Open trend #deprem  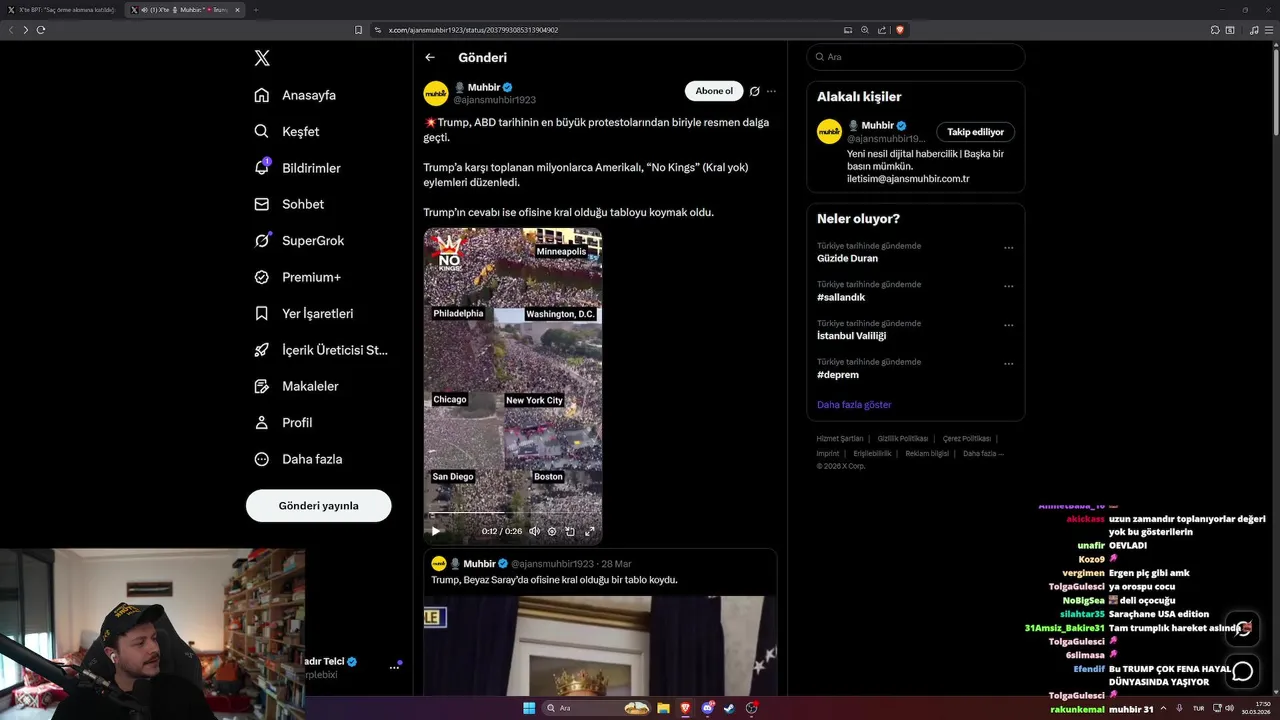pyautogui.click(x=838, y=375)
